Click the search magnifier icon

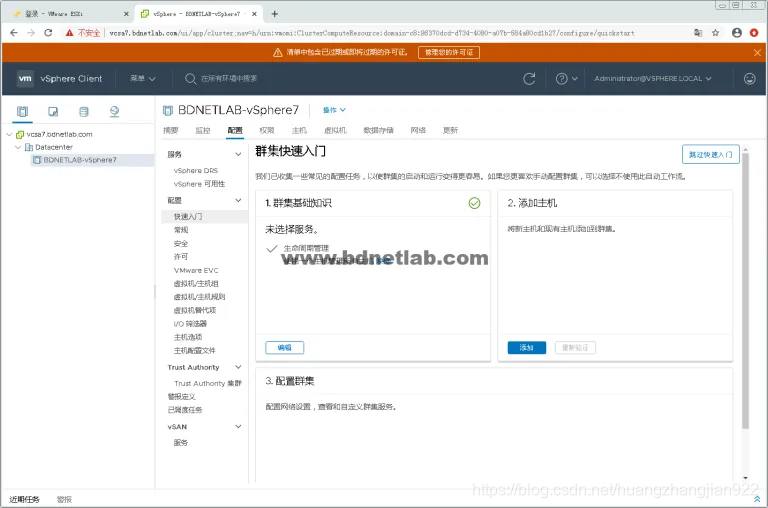190,79
